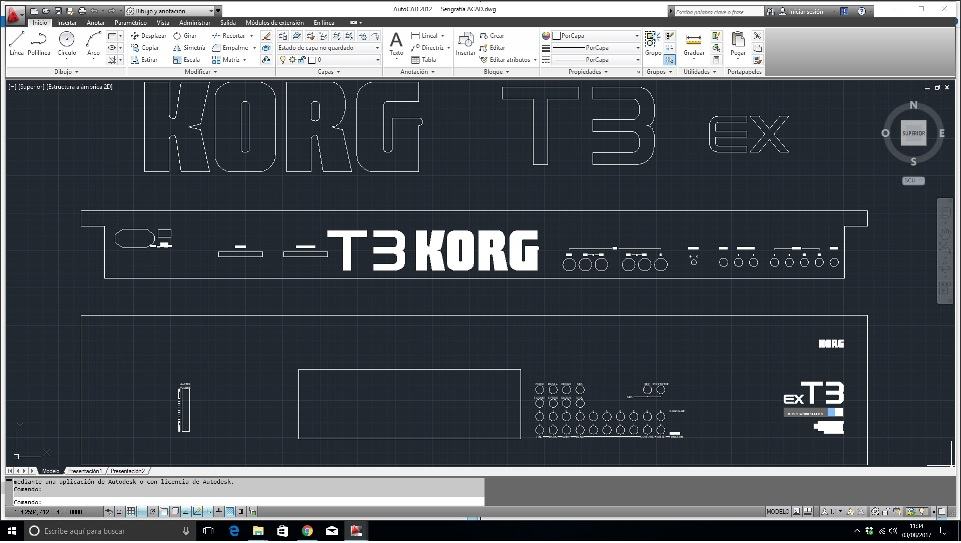This screenshot has width=961, height=543.
Task: Click Iniciar sesión to sign in
Action: tap(806, 12)
